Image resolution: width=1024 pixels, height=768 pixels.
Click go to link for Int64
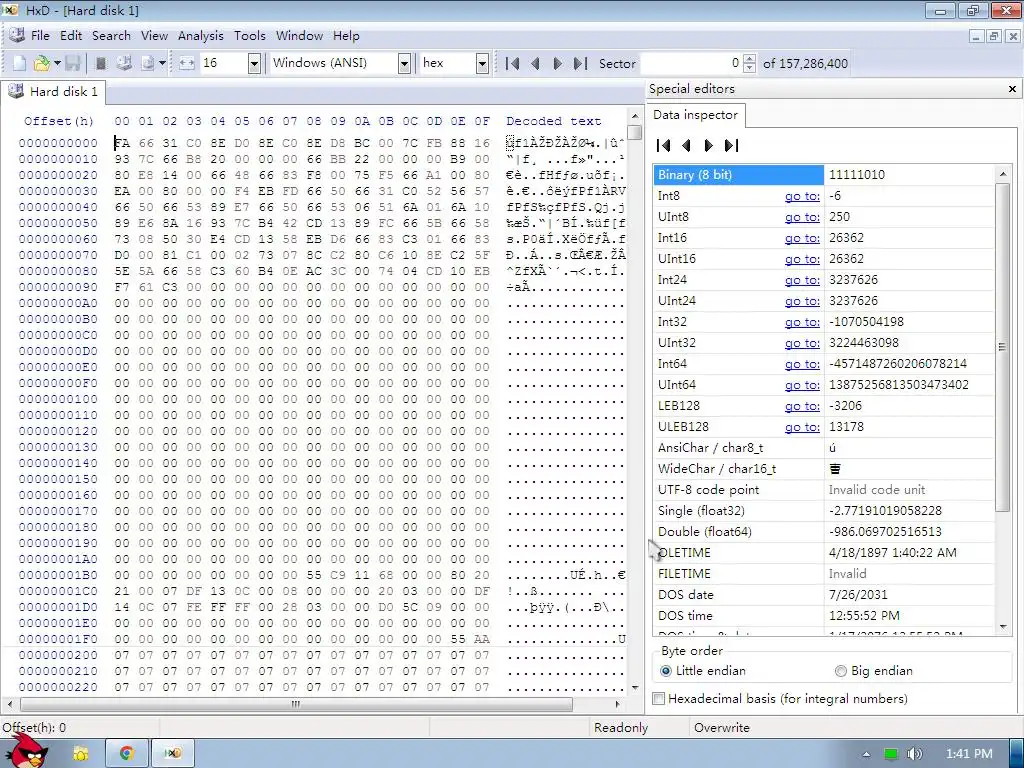(802, 364)
